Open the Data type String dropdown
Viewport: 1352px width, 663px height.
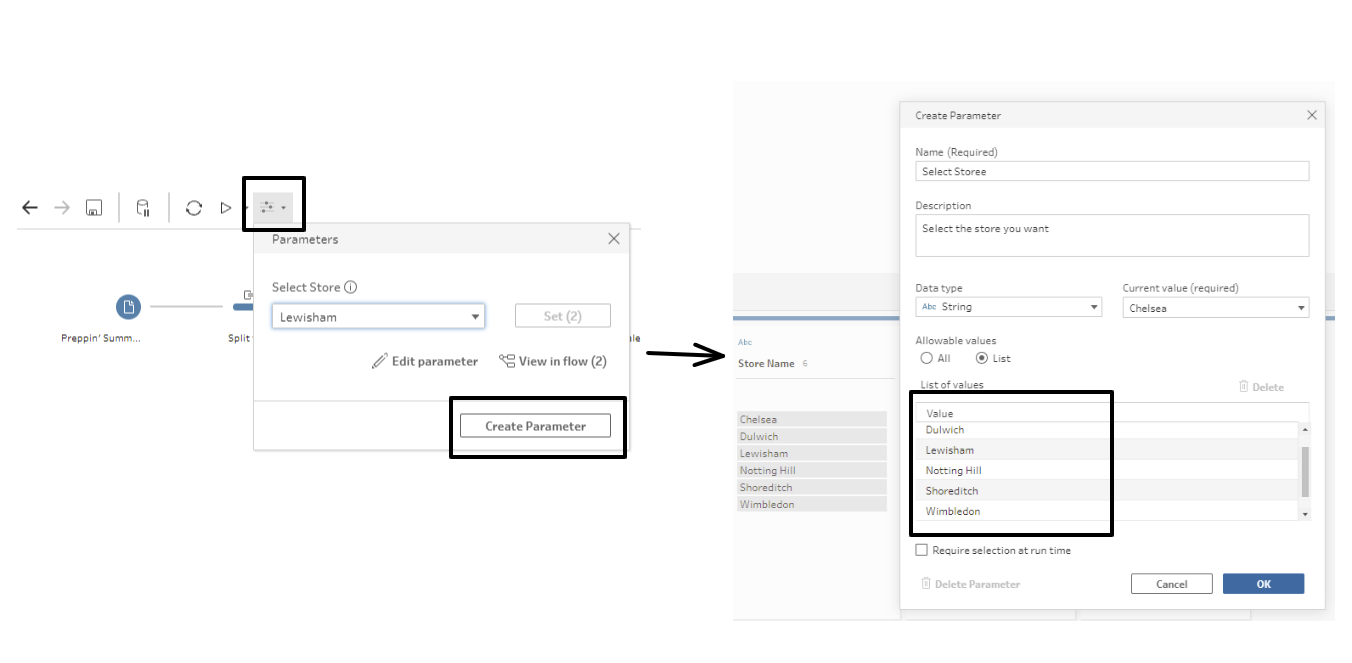tap(1008, 307)
